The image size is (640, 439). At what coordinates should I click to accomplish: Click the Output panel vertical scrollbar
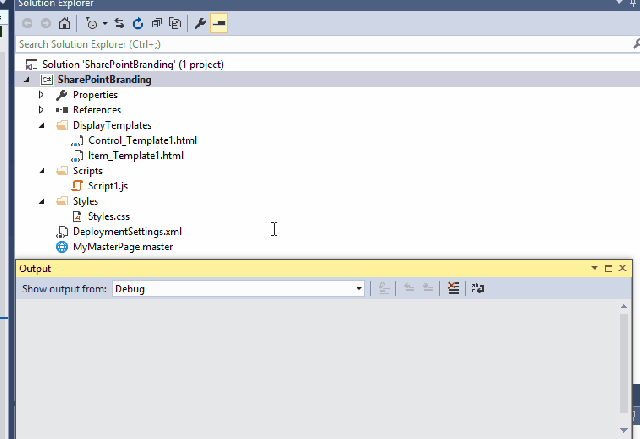(627, 360)
